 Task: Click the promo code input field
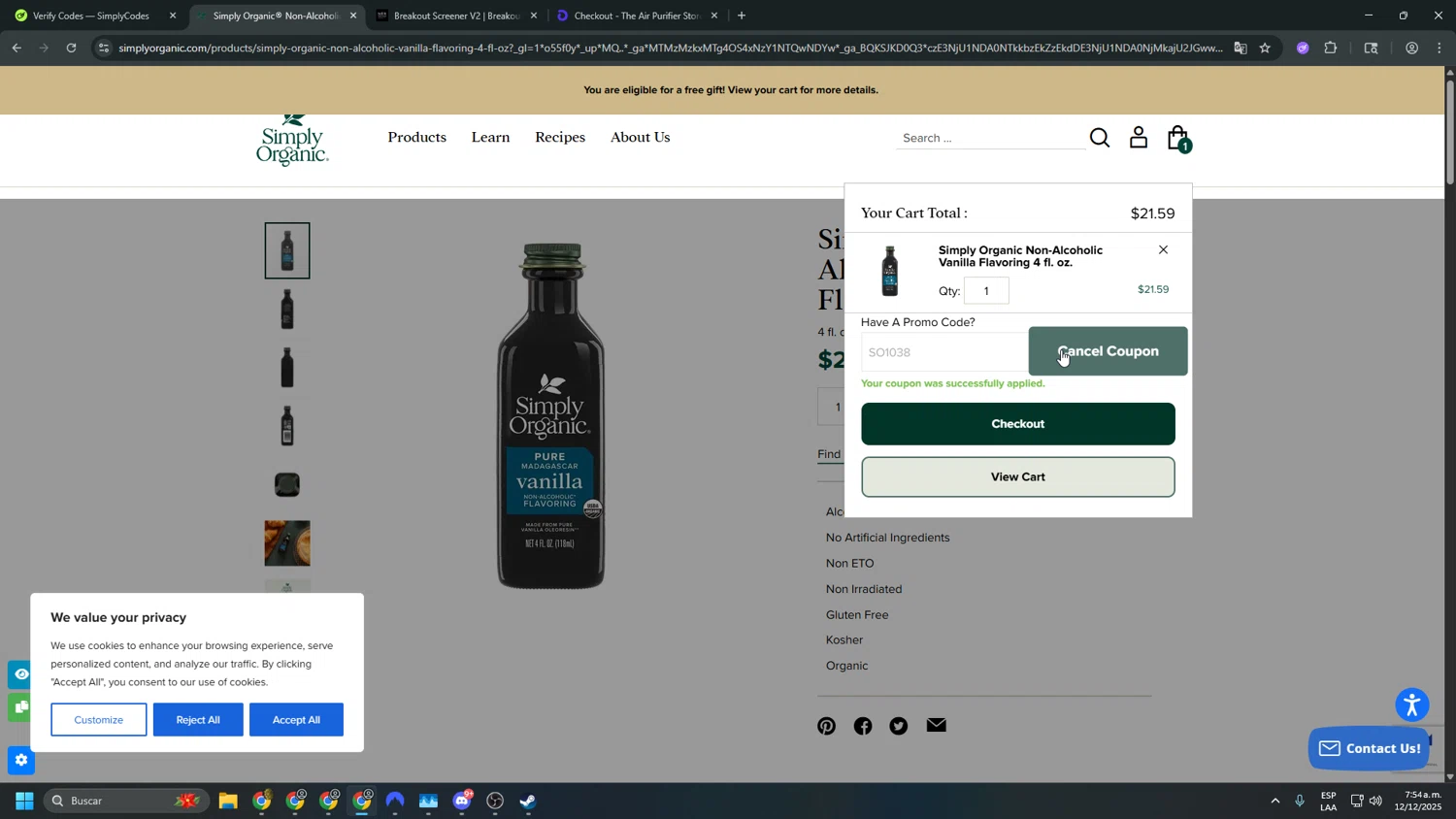(943, 352)
